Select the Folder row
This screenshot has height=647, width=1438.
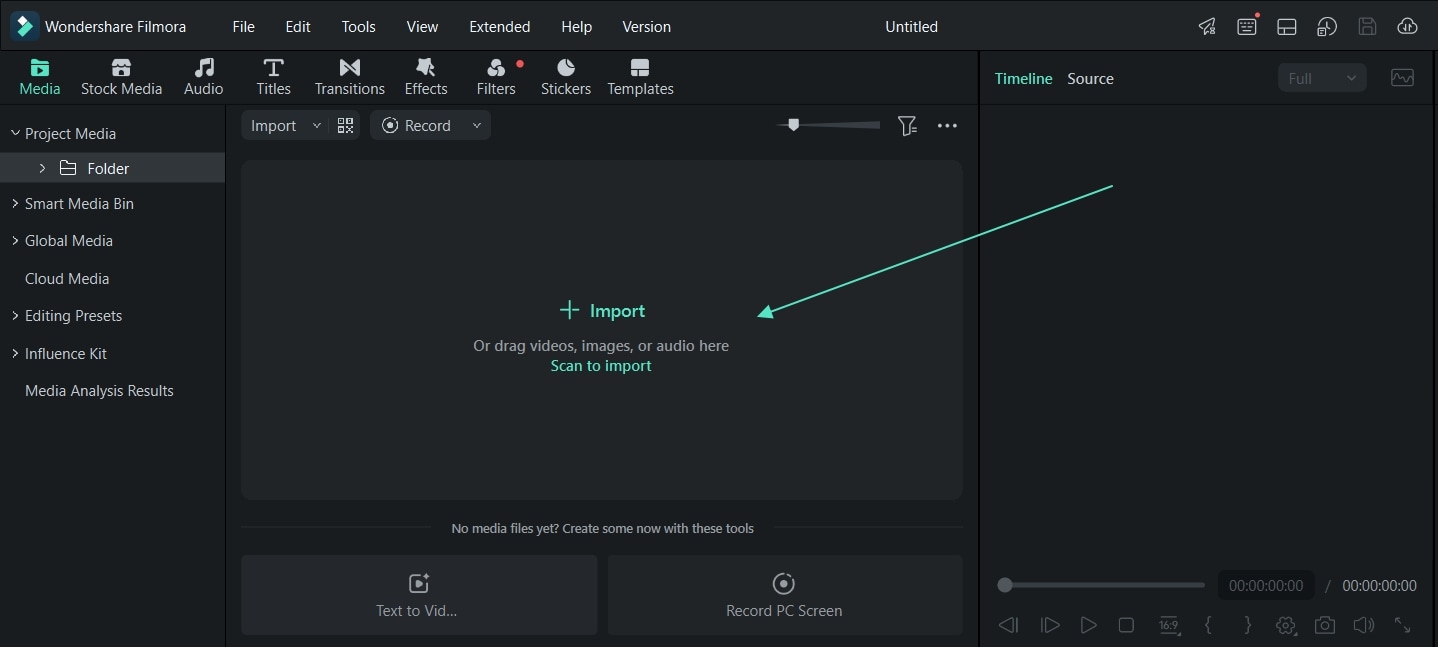point(112,168)
